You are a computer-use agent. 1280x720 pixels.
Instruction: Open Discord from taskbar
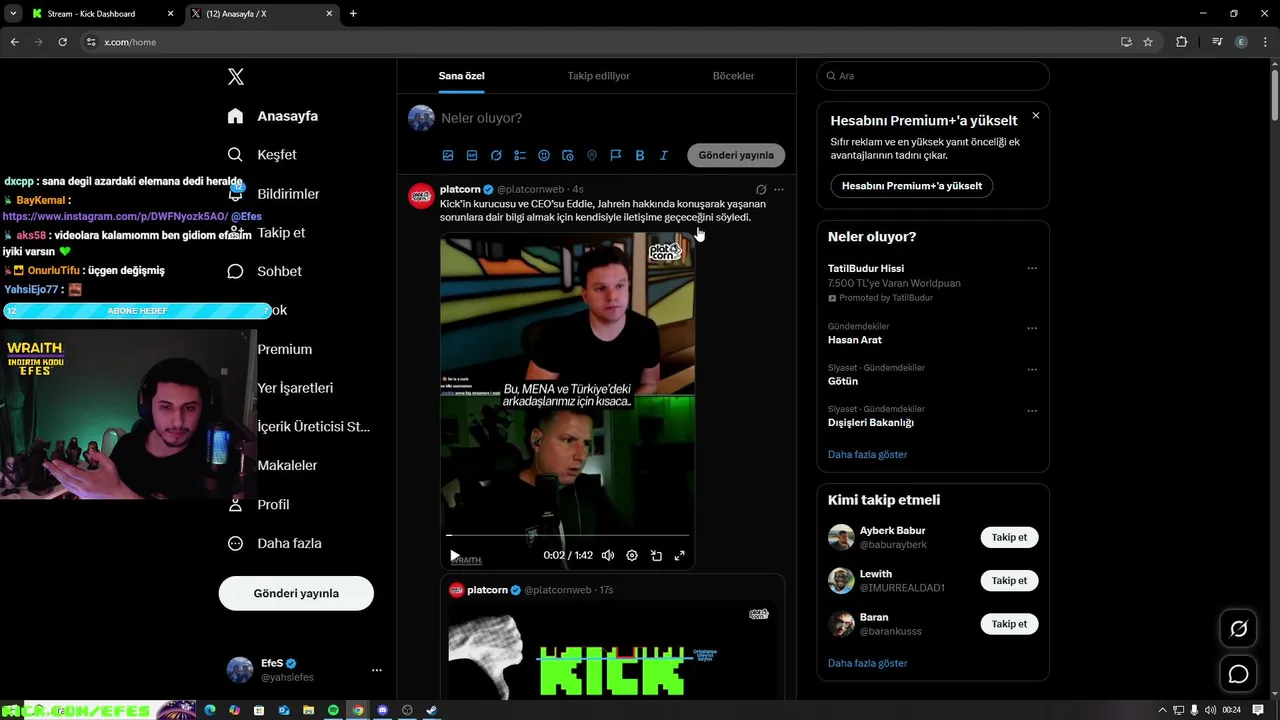[382, 710]
